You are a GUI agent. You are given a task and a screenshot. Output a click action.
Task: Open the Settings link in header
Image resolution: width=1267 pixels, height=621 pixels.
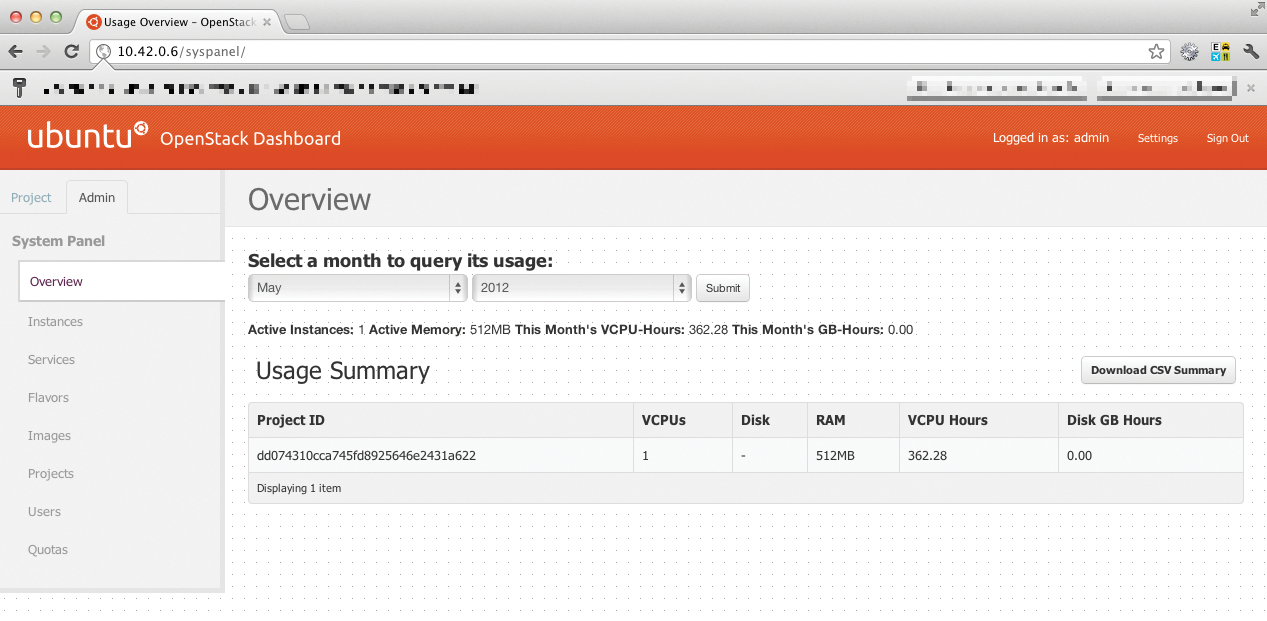(1157, 138)
